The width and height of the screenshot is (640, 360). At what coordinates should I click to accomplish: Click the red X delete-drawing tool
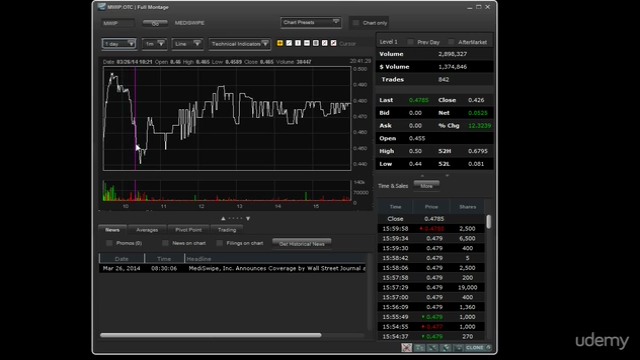[x=324, y=43]
